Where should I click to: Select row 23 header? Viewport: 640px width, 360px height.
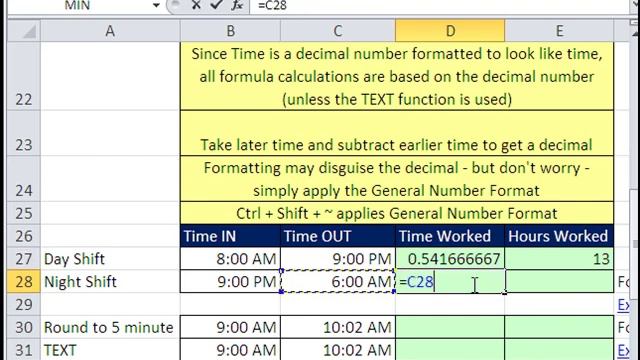click(x=24, y=133)
